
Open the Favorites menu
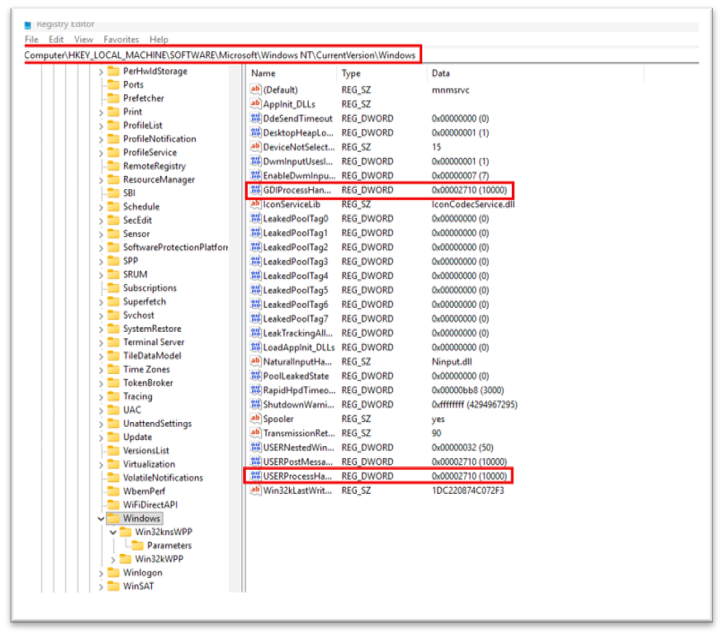[121, 39]
